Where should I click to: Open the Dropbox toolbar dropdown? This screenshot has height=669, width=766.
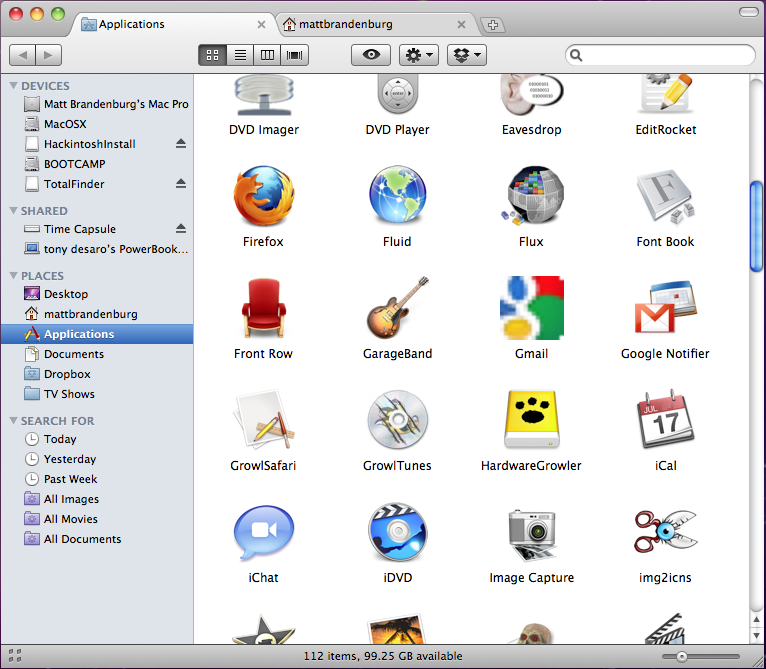[x=467, y=55]
